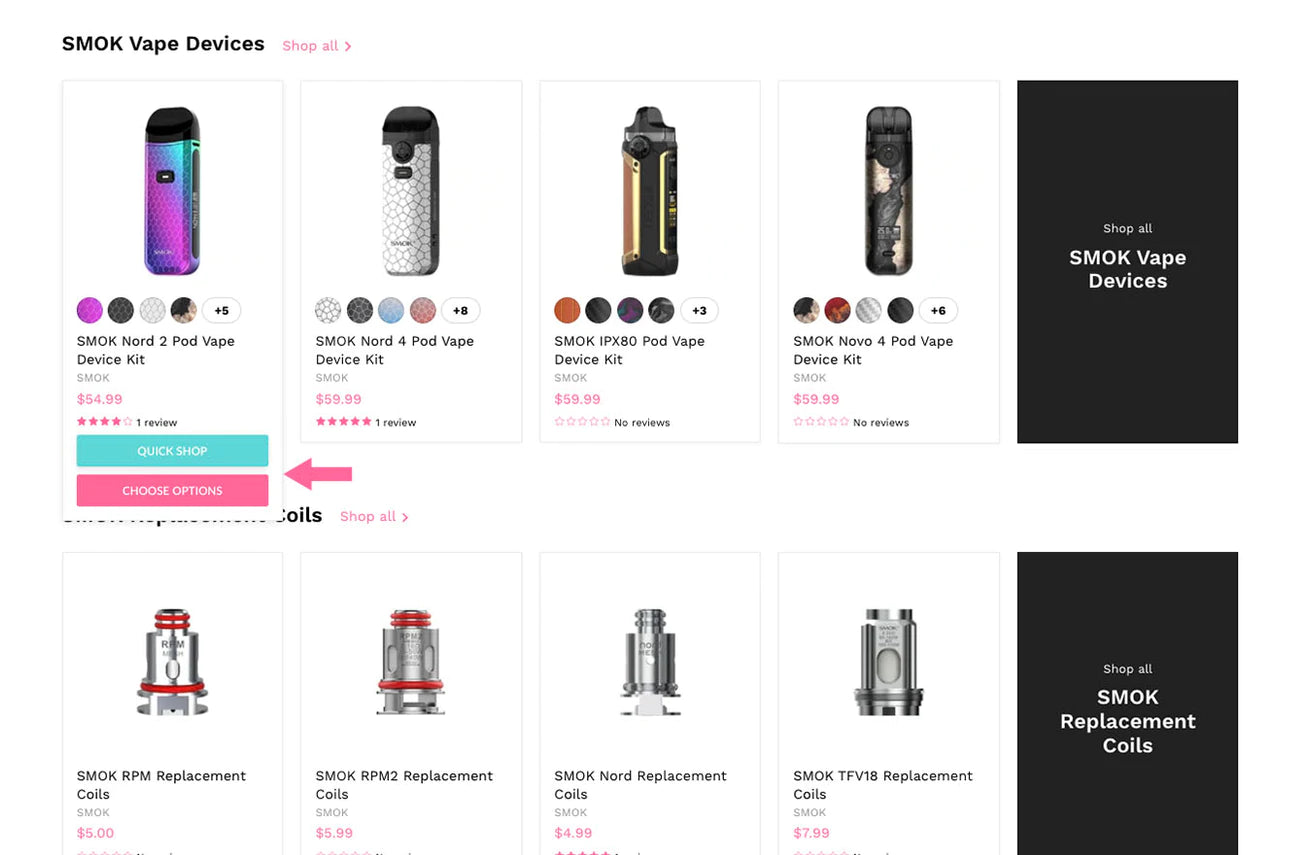Screen dimensions: 1310x855
Task: Choose the white swatch on Nord 2 kit
Action: (152, 310)
